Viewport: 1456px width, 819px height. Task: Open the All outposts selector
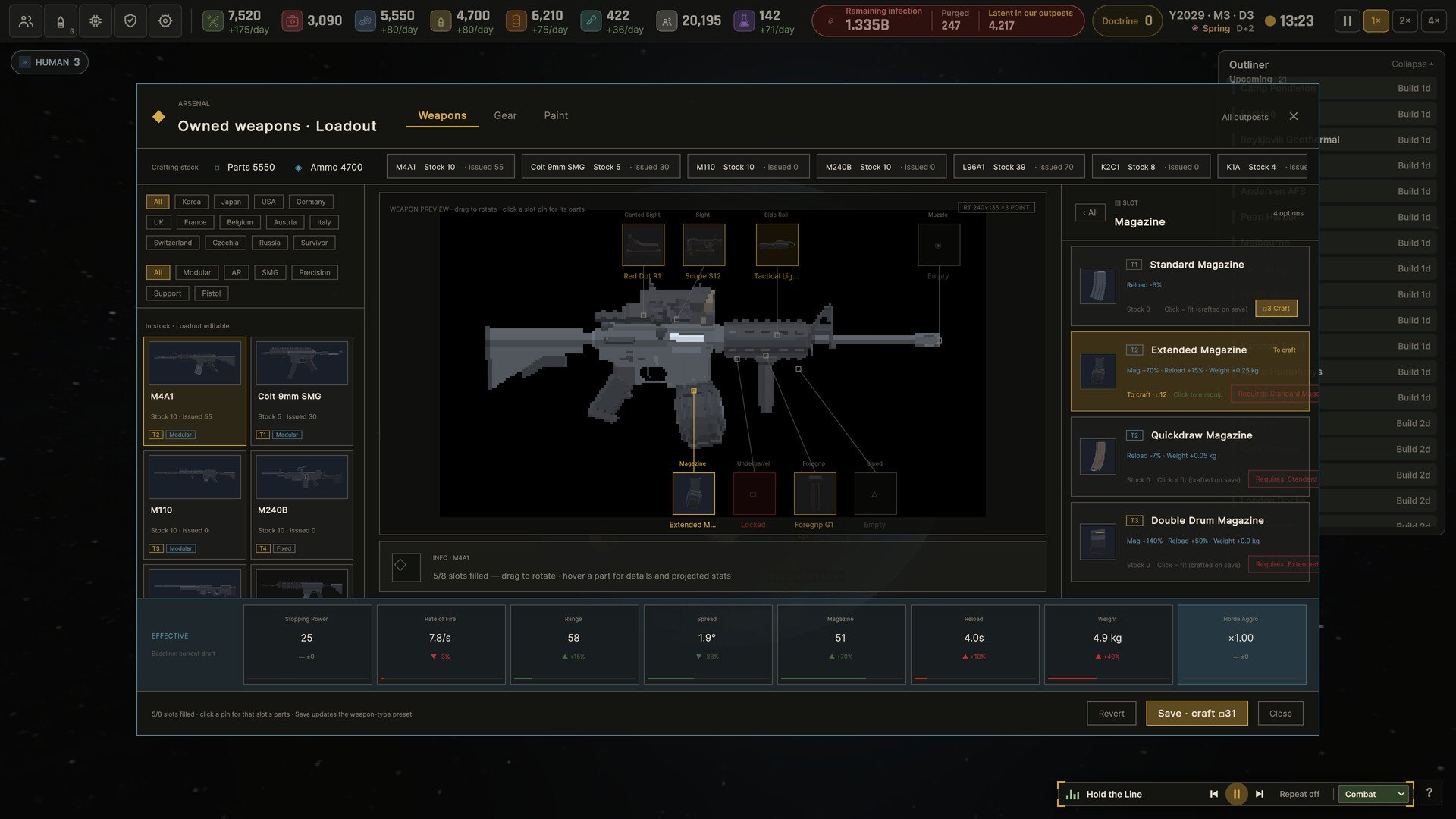click(x=1244, y=117)
